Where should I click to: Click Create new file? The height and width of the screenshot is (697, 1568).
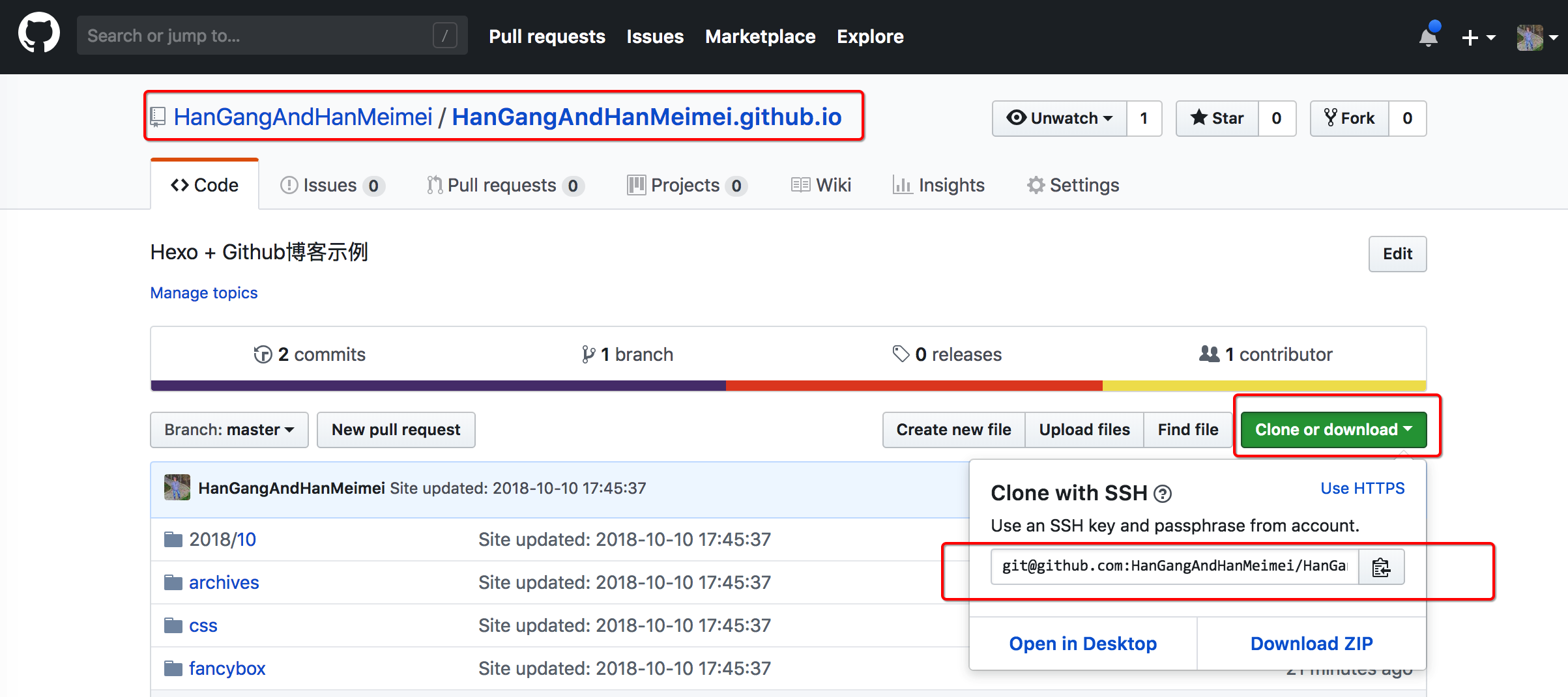(x=954, y=430)
